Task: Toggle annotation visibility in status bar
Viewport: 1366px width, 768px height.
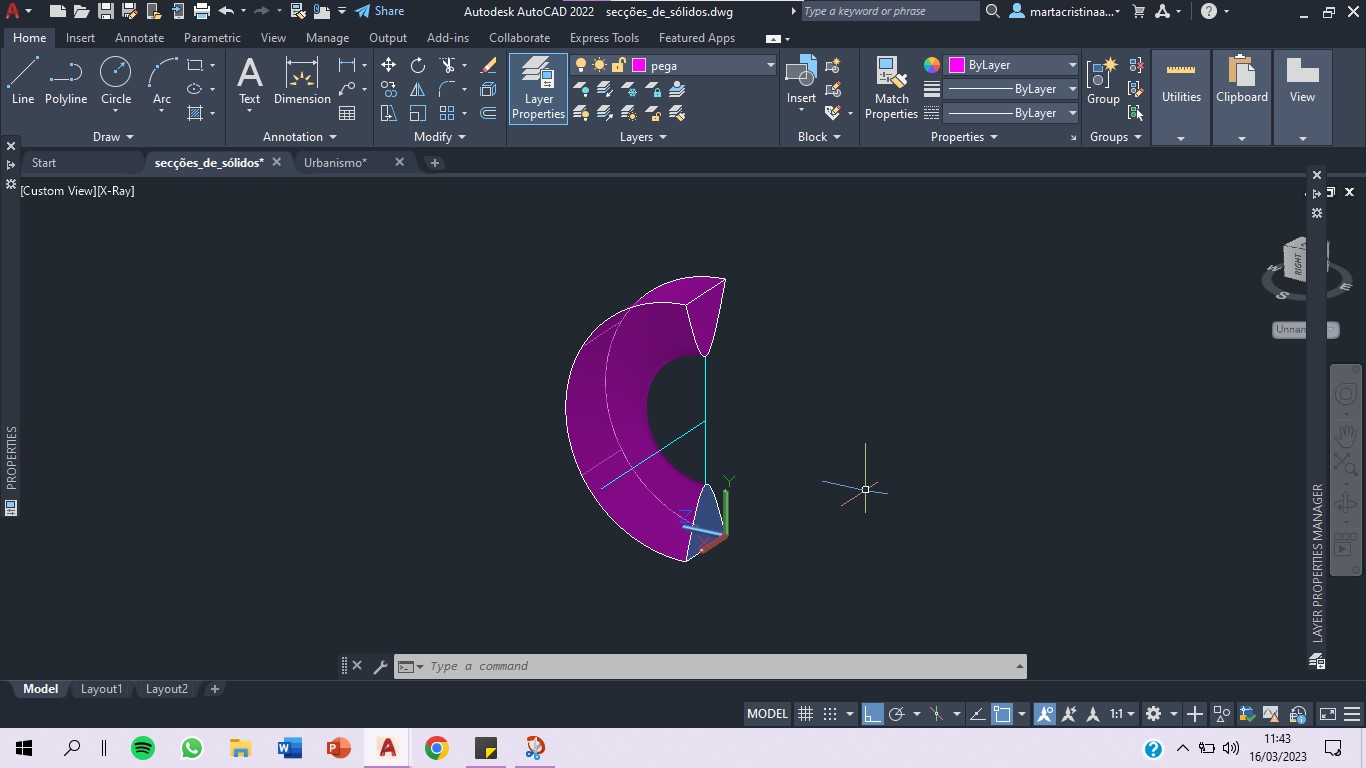Action: tap(1045, 714)
